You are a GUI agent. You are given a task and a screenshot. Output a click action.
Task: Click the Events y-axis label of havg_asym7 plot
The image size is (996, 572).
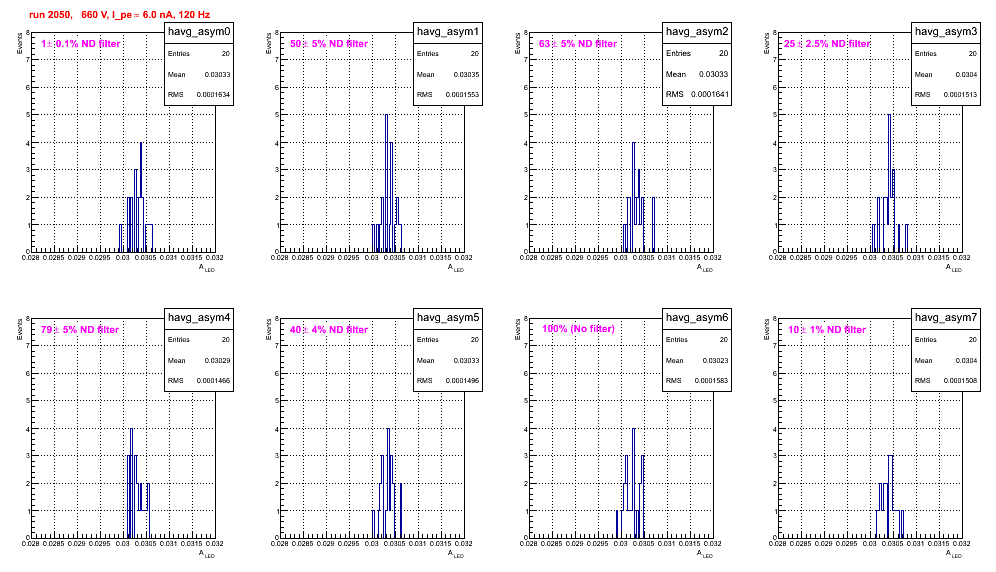click(767, 329)
